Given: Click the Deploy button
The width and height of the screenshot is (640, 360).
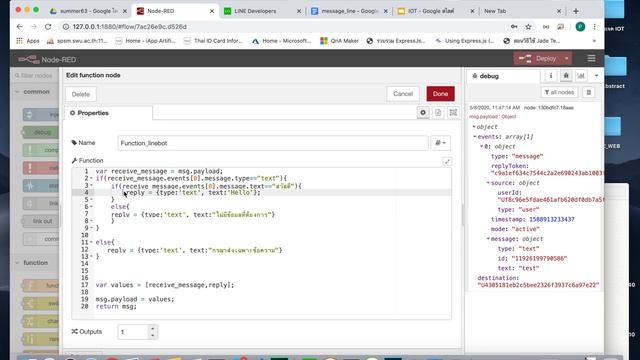Looking at the screenshot, I should (538, 59).
